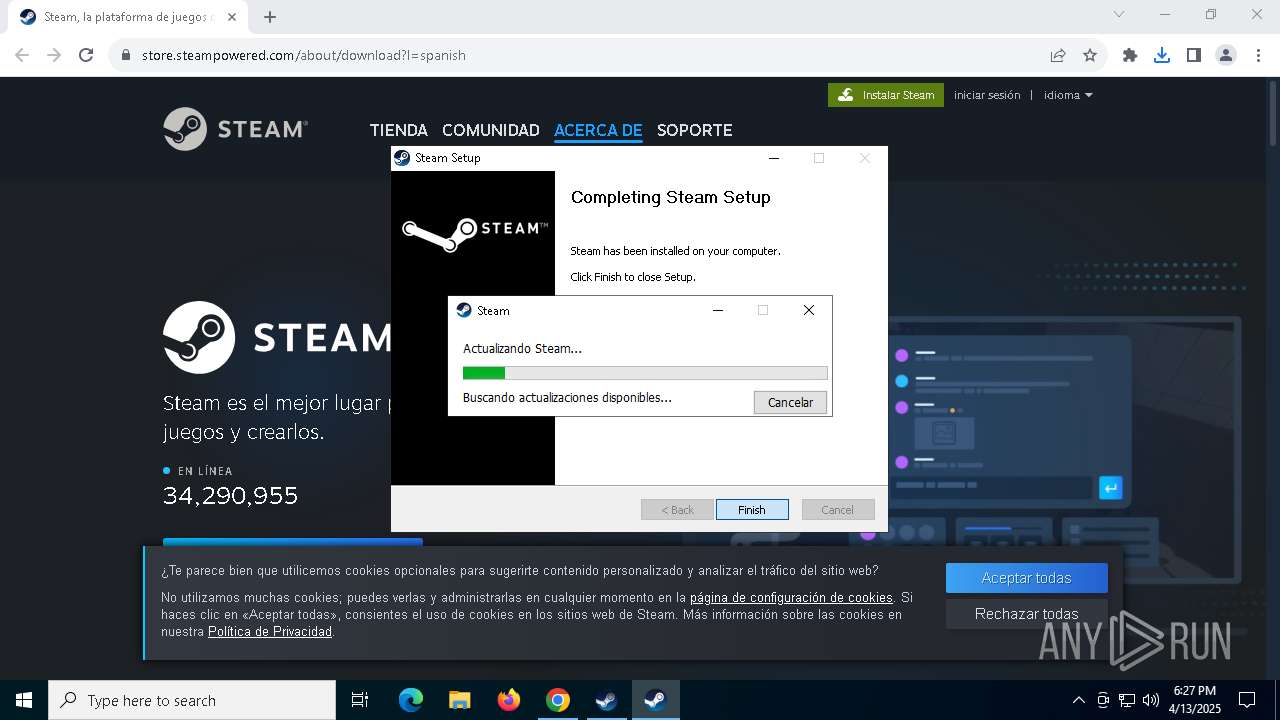The image size is (1280, 720).
Task: Open Windows notification center
Action: point(1247,700)
